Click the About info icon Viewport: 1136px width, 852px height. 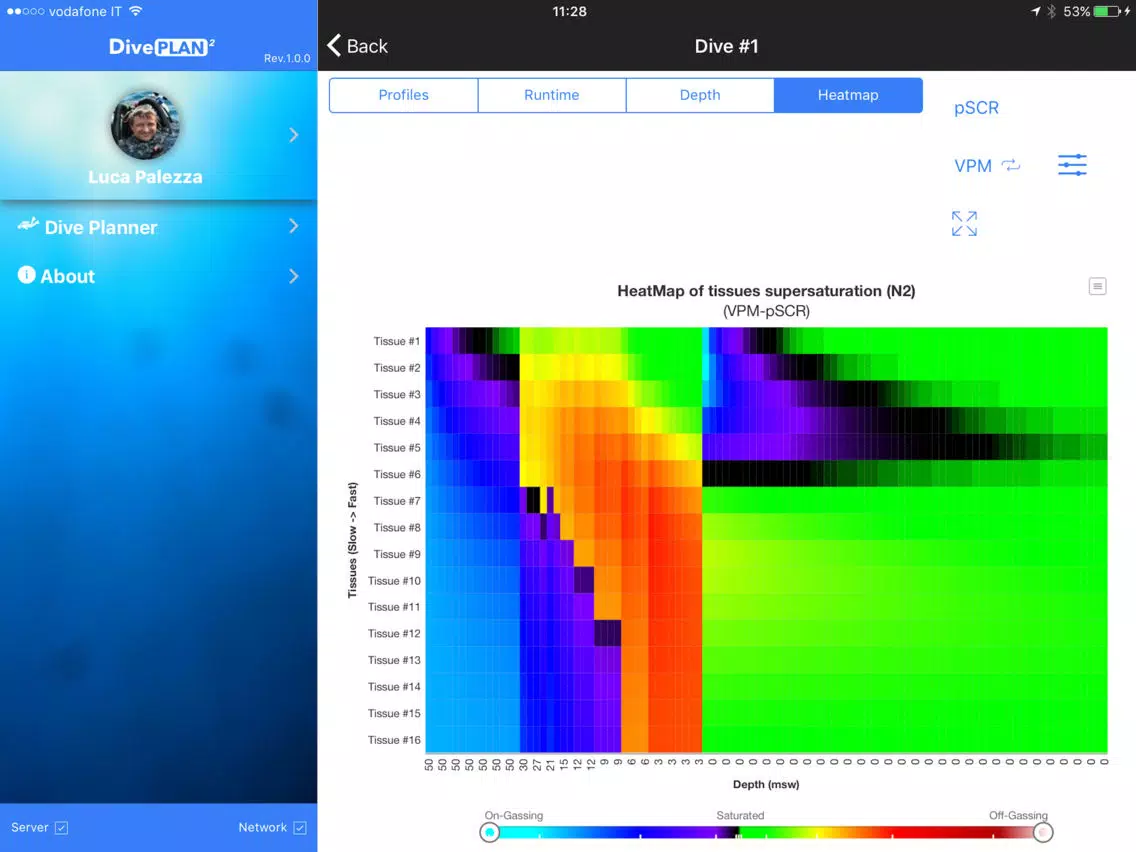click(26, 275)
